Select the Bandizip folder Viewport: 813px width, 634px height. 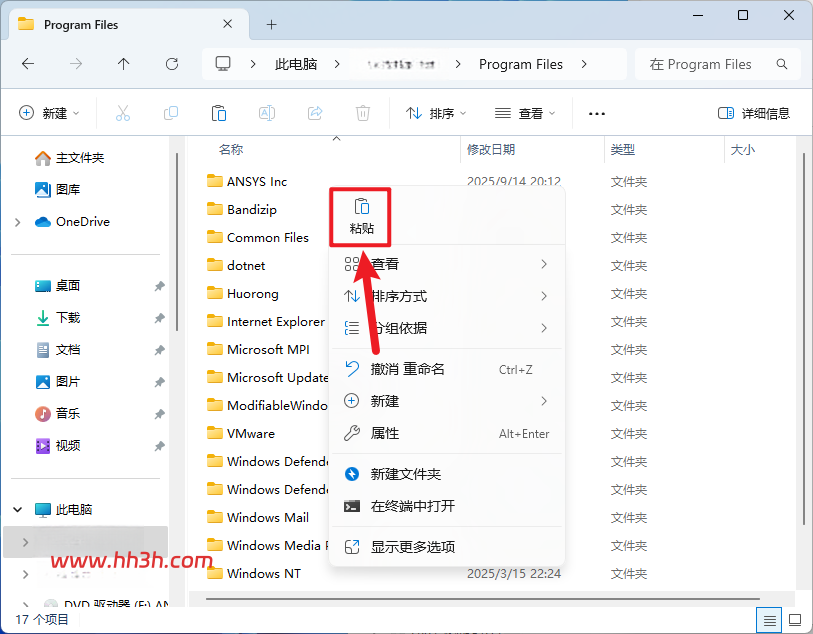(242, 209)
